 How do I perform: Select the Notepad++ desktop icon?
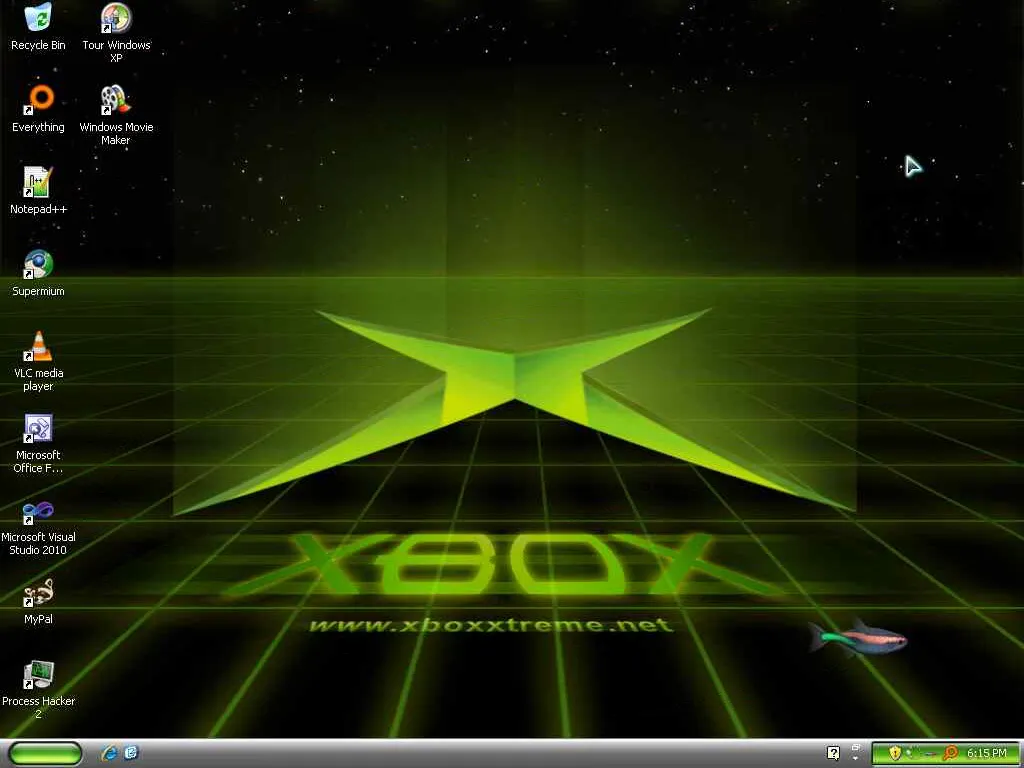(x=38, y=191)
